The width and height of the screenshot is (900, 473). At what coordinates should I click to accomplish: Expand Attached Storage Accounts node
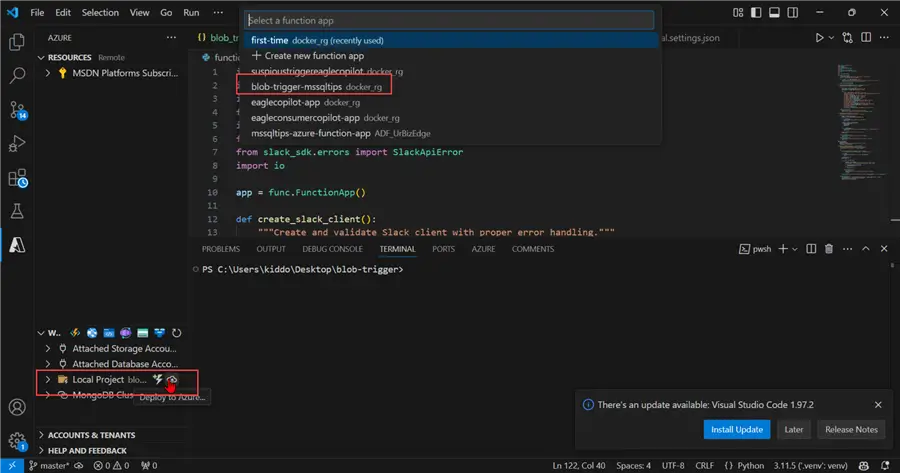coord(48,348)
